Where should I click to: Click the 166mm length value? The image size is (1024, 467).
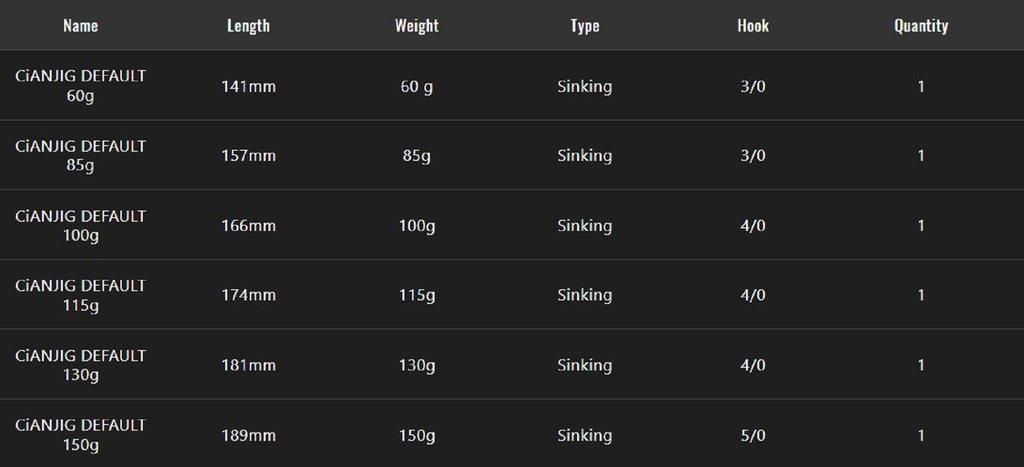coord(248,226)
